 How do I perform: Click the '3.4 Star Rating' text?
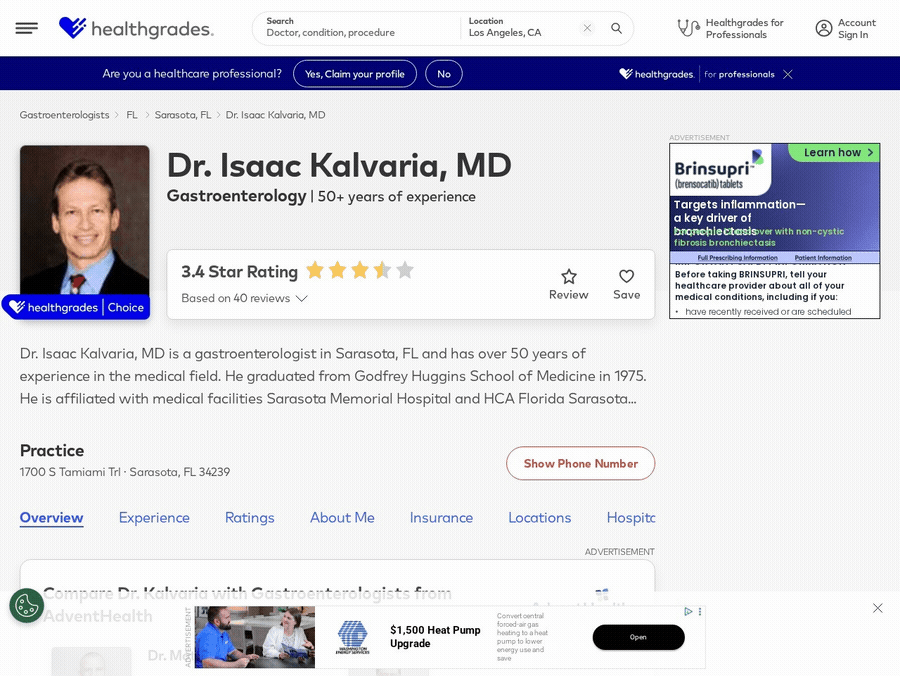239,271
